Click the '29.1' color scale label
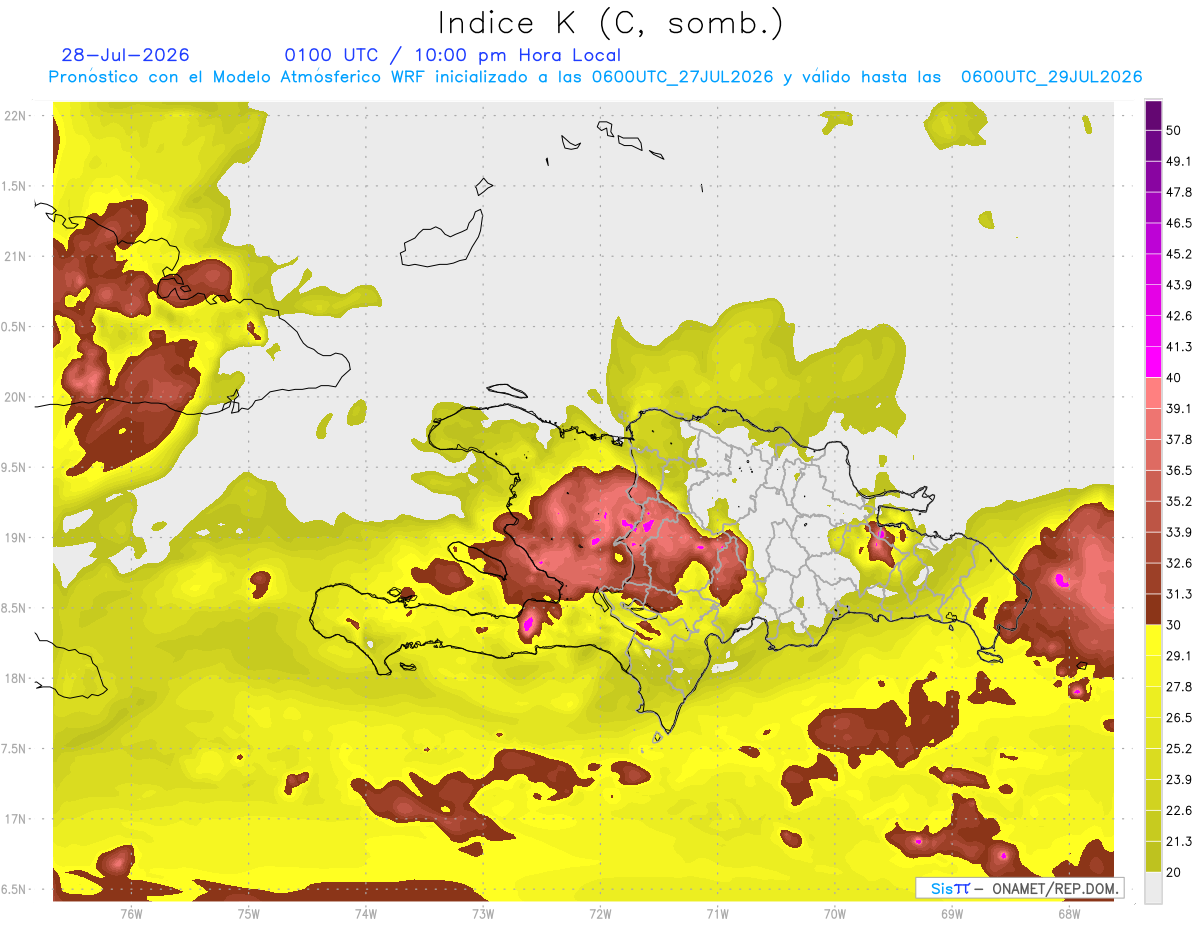This screenshot has width=1200, height=927. click(x=1179, y=656)
